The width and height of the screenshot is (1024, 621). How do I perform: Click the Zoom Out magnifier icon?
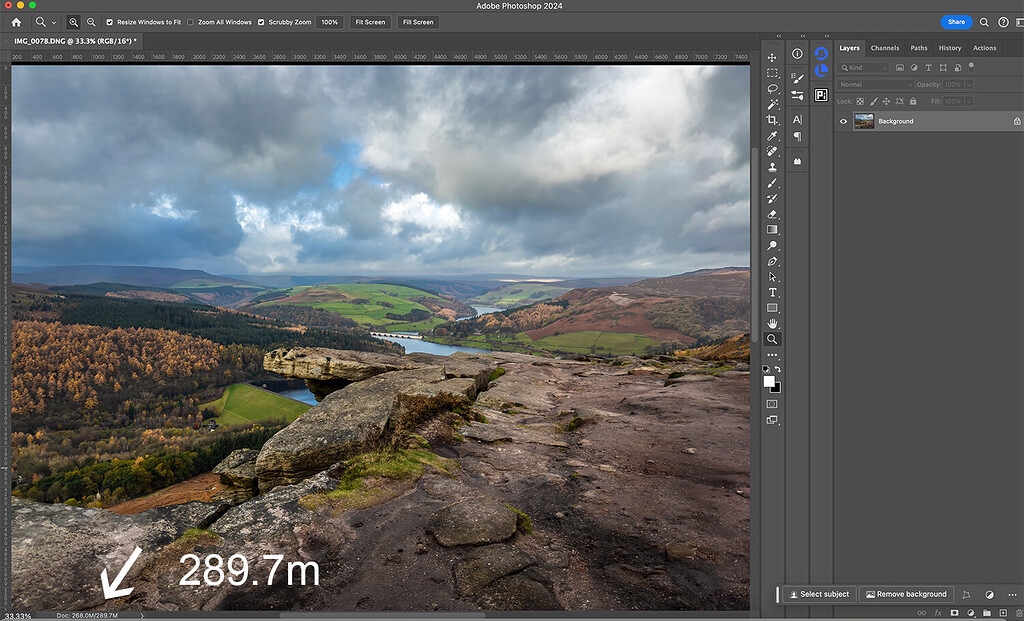tap(91, 22)
